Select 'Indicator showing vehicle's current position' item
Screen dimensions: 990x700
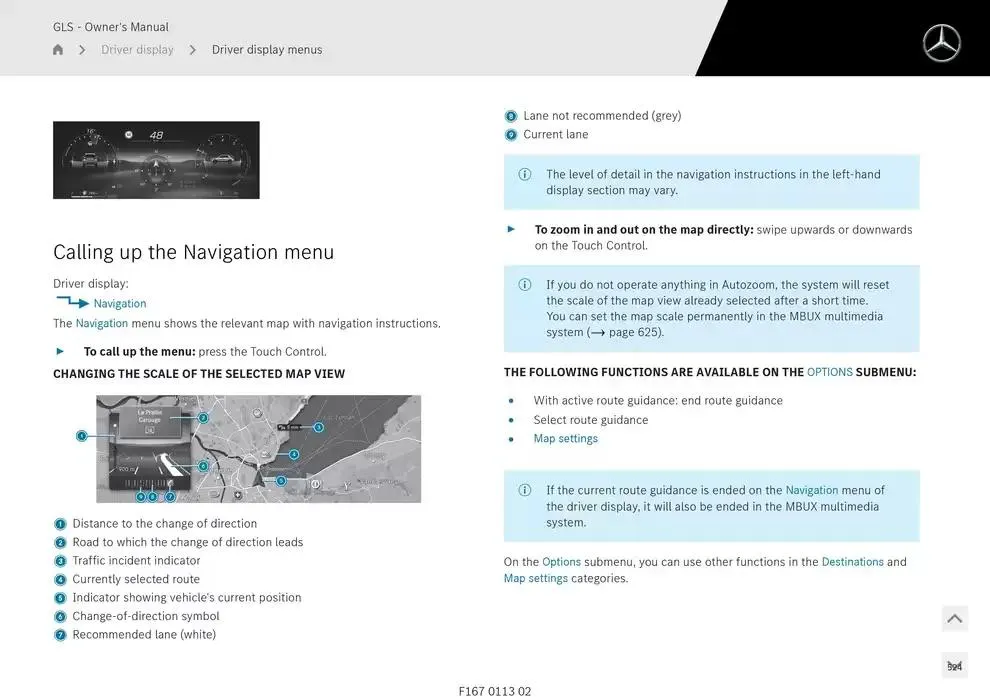click(x=187, y=597)
